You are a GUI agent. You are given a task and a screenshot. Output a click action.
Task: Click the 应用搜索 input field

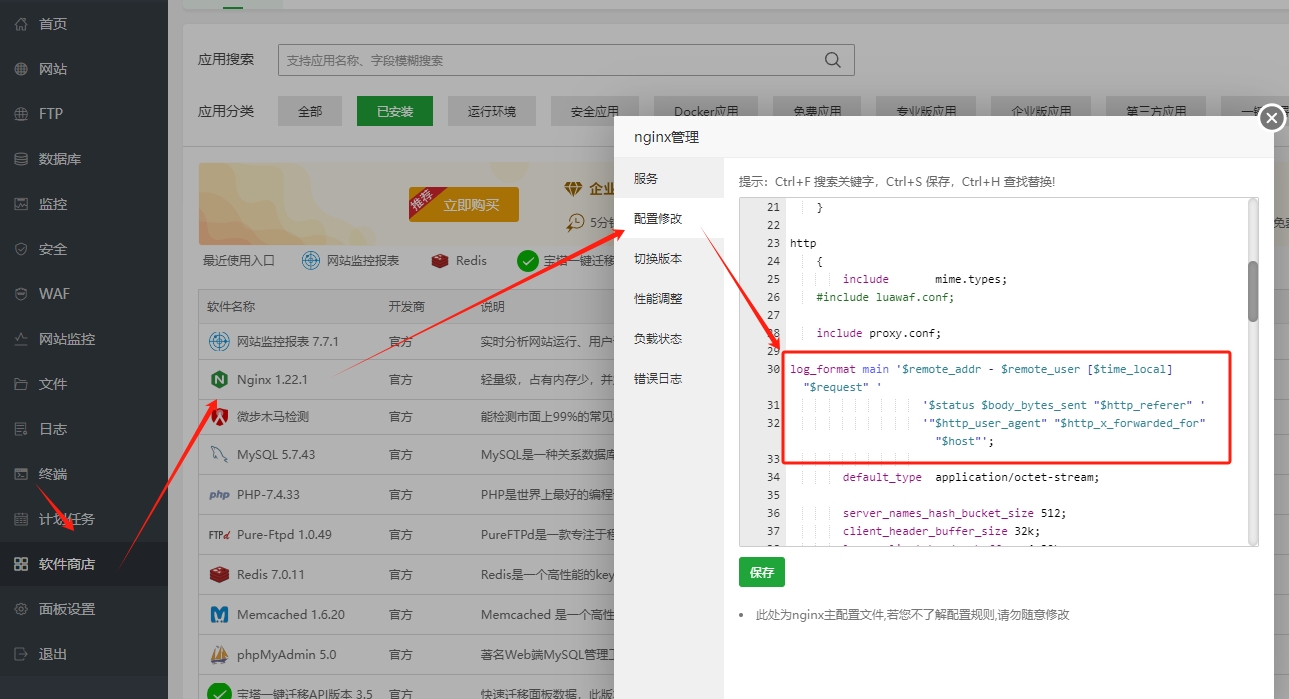click(x=566, y=60)
